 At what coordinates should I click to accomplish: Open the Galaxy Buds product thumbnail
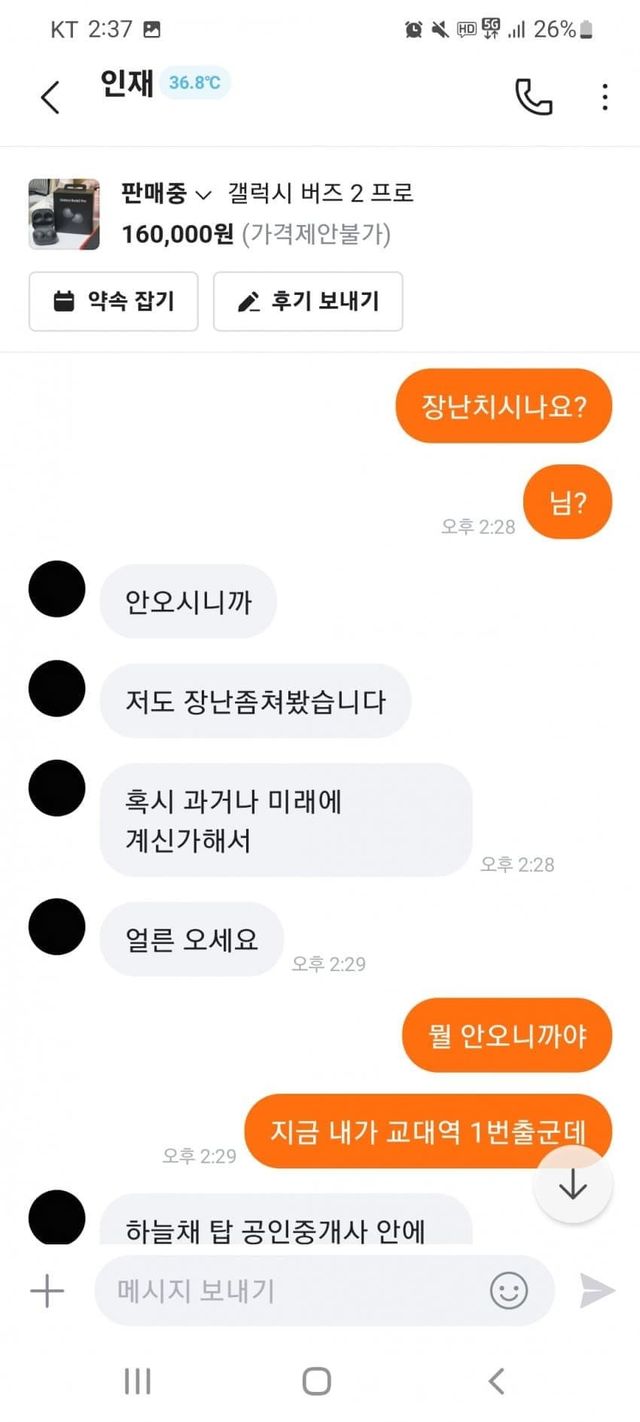tap(64, 214)
